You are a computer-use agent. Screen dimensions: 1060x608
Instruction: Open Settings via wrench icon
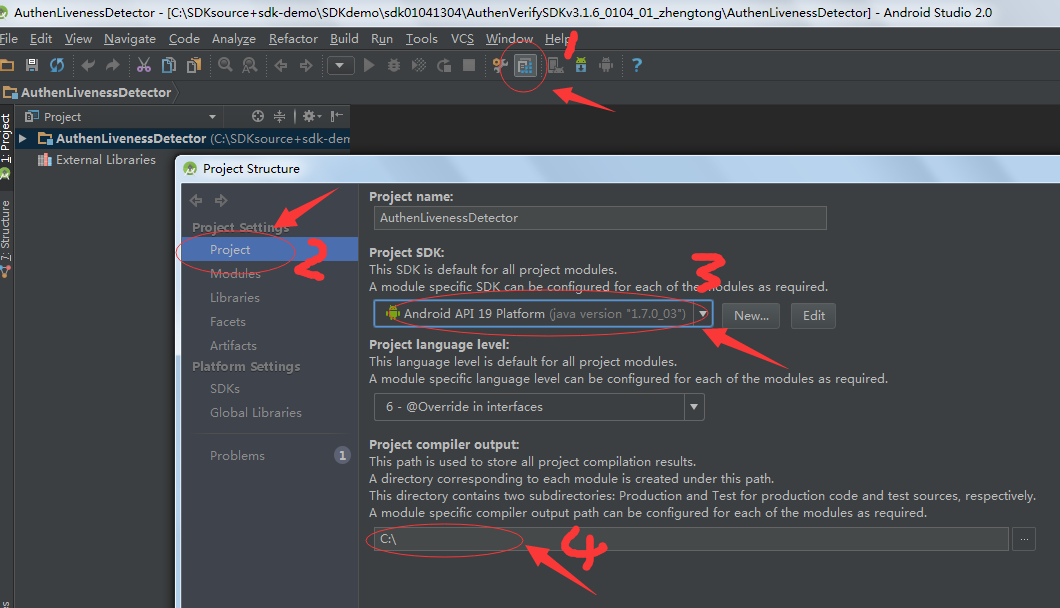coord(500,66)
